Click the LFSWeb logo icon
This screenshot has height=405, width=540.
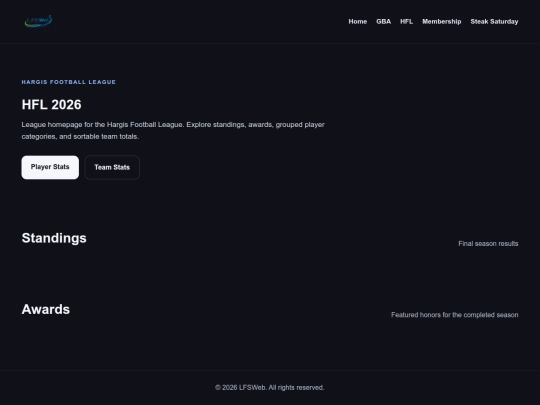pos(38,21)
